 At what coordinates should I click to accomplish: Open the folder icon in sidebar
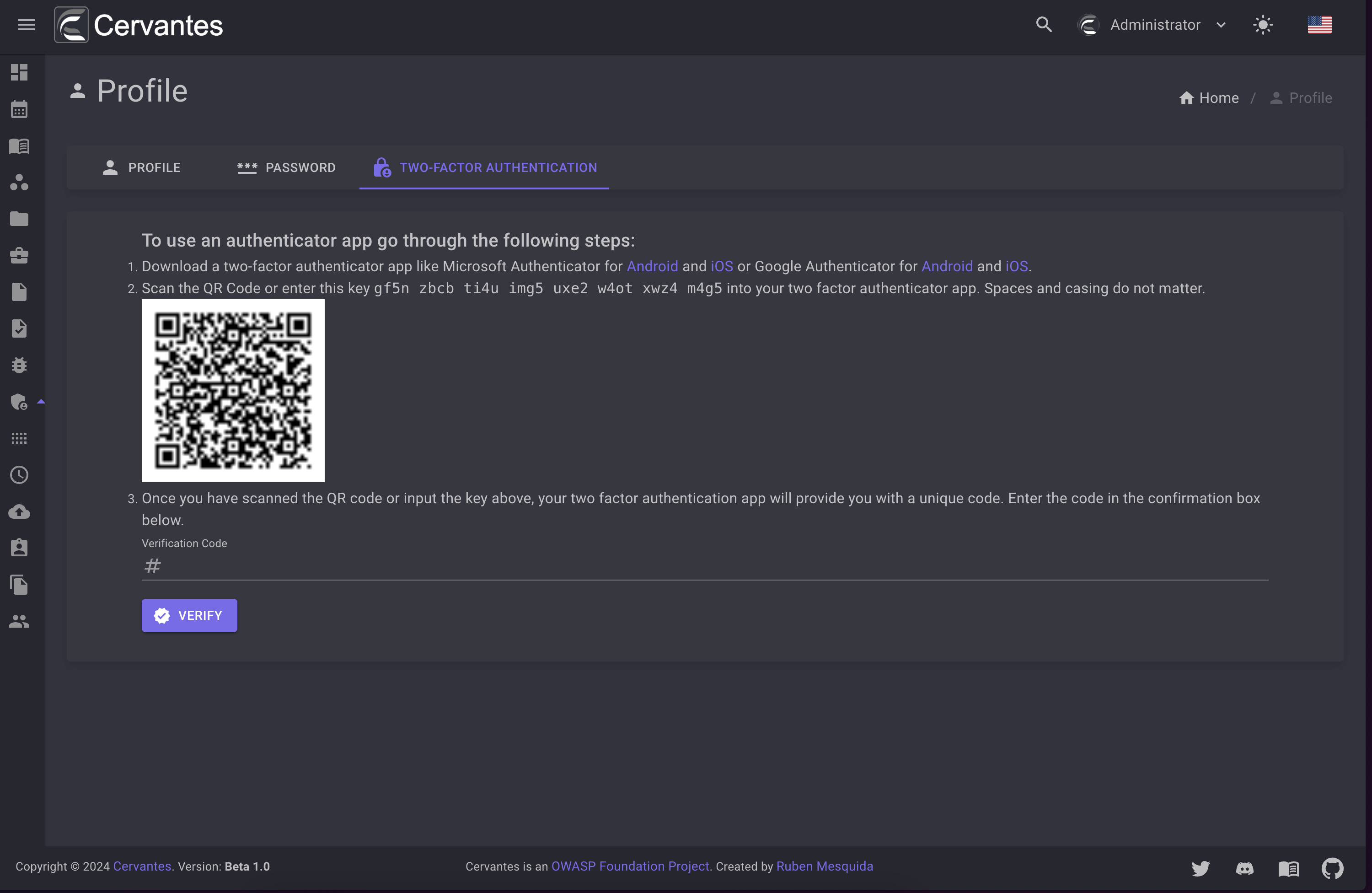coord(19,219)
